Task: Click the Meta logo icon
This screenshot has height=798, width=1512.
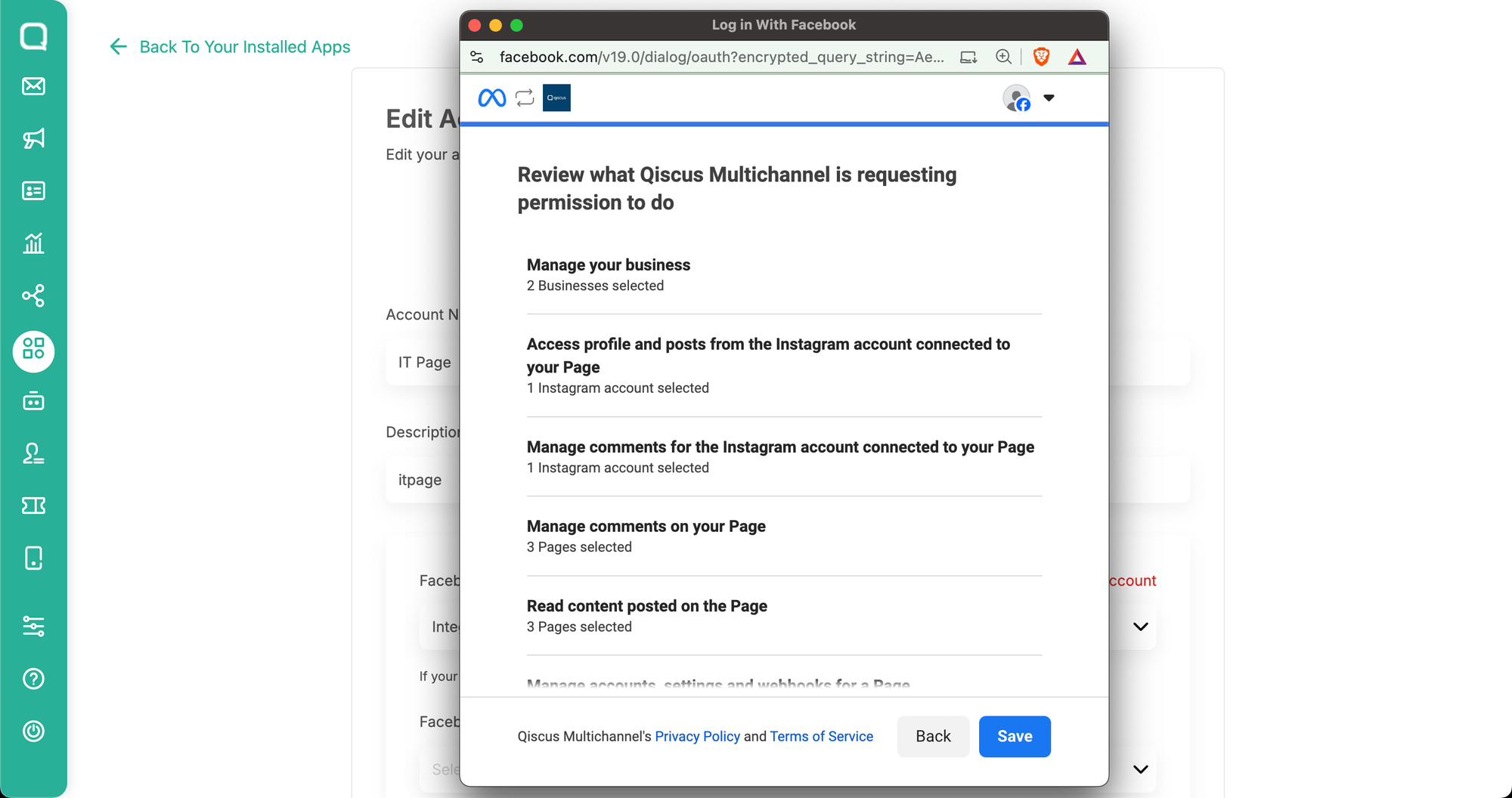Action: pyautogui.click(x=492, y=97)
